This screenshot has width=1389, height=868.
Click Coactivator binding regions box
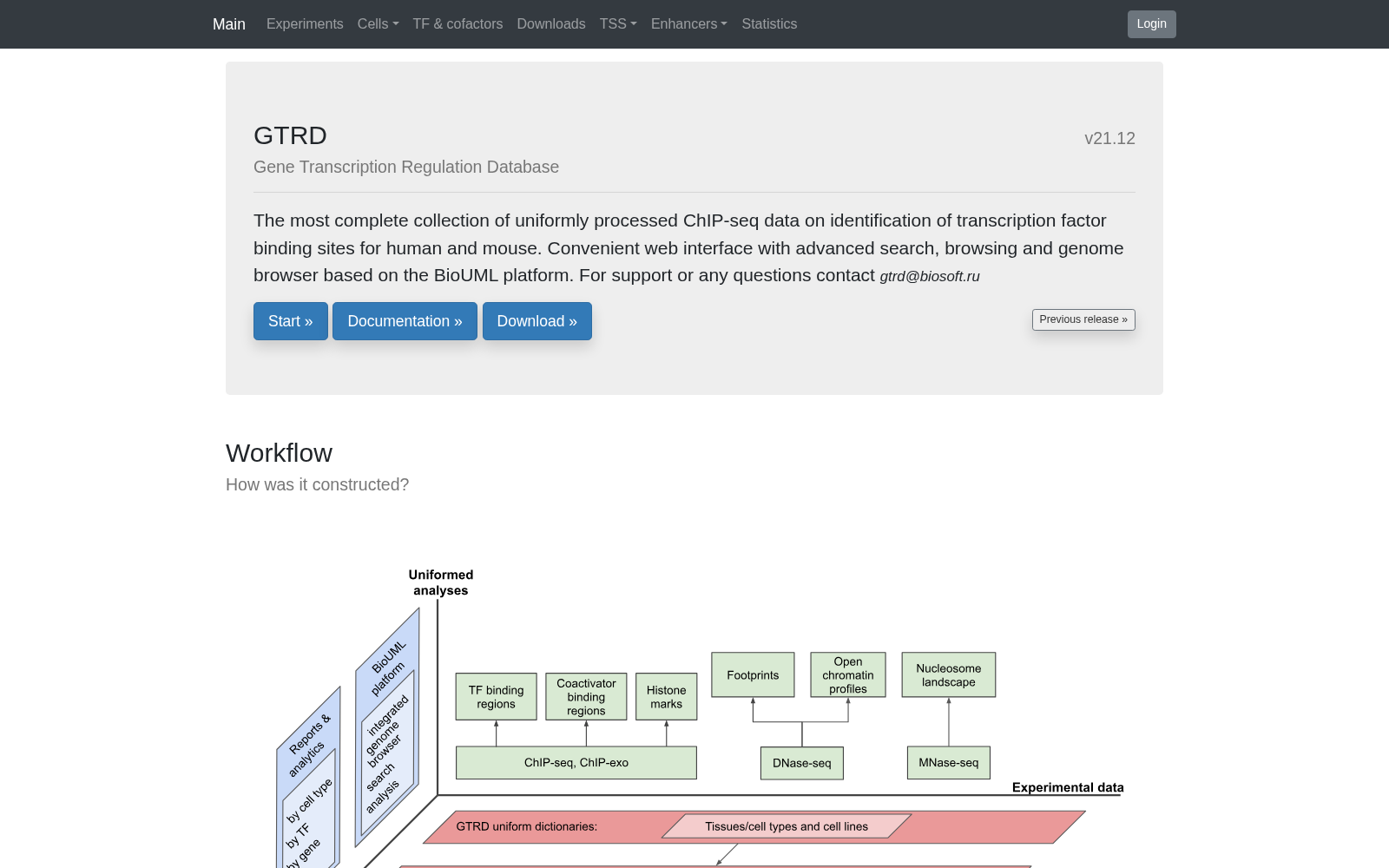pyautogui.click(x=586, y=697)
